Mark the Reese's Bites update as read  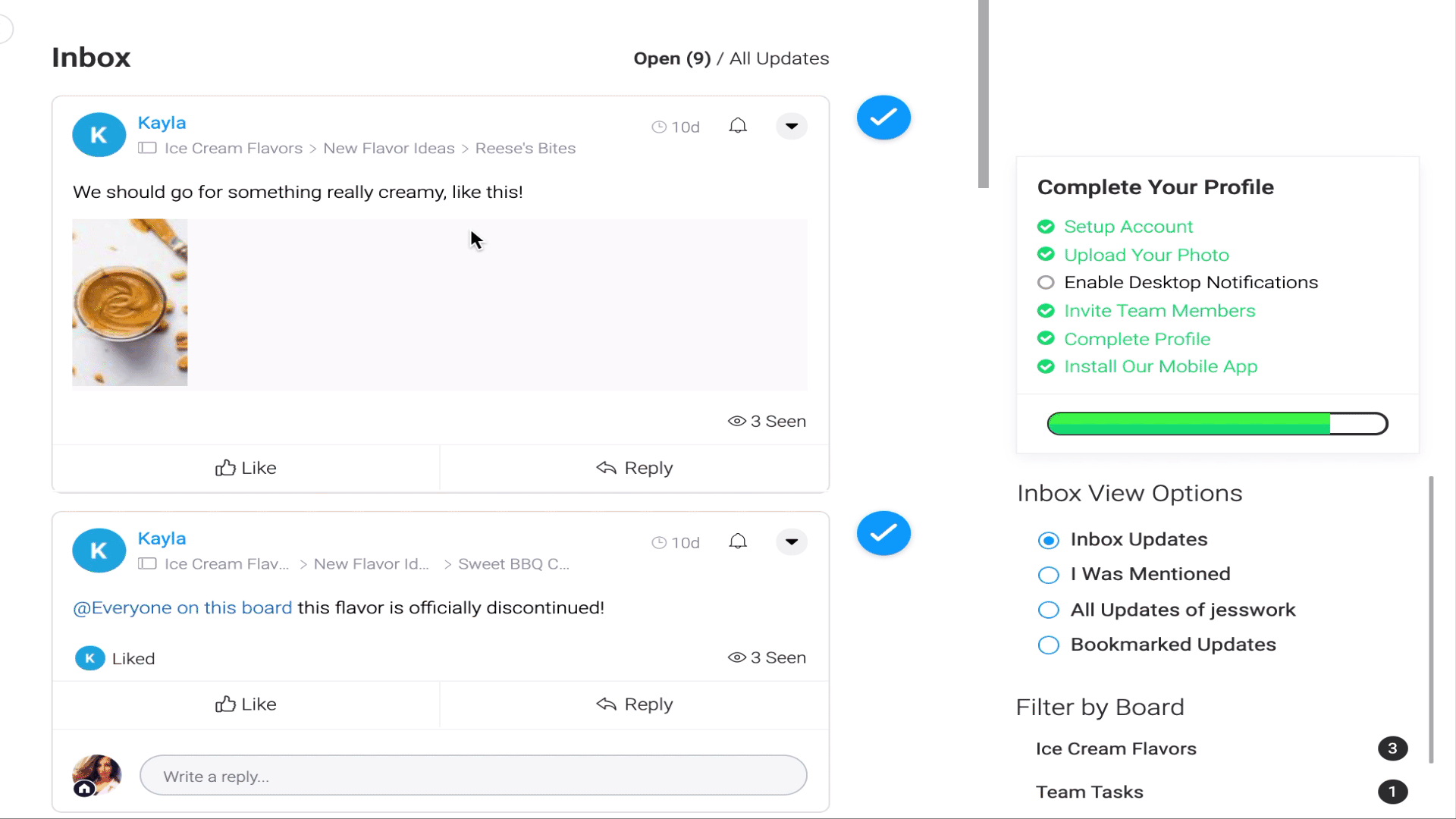883,118
